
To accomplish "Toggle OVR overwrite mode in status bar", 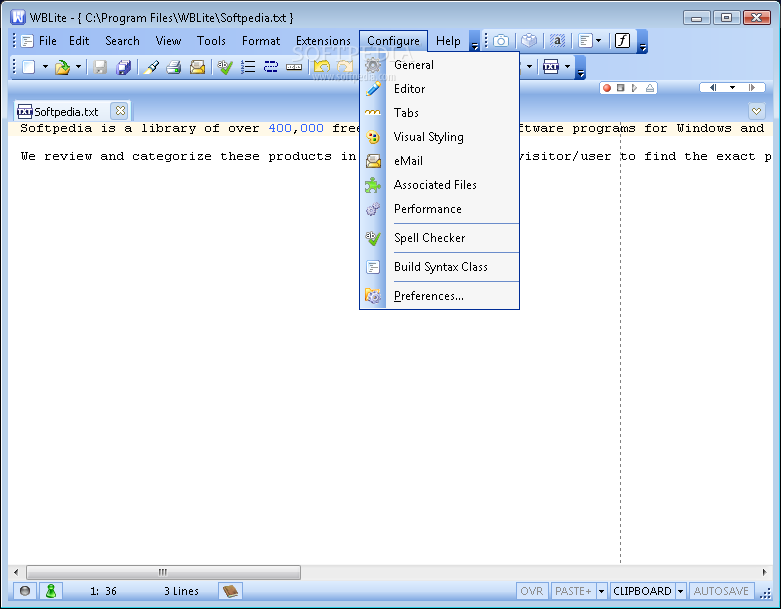I will (531, 591).
